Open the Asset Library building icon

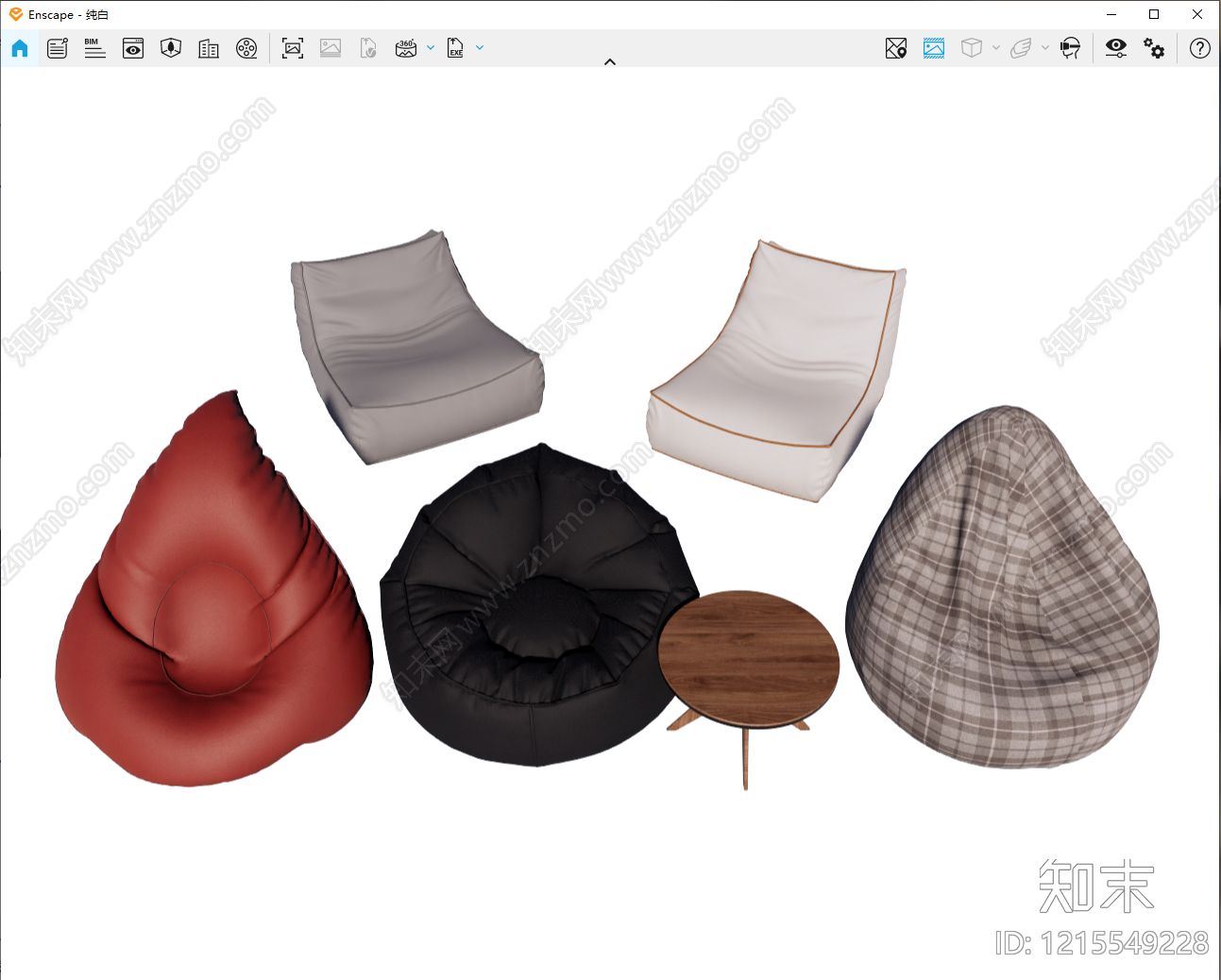209,48
